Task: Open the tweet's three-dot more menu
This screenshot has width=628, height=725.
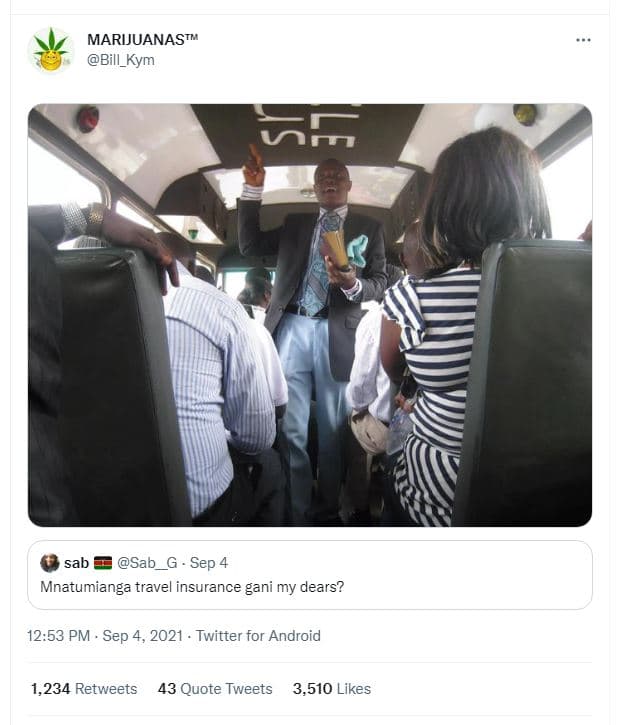Action: [x=583, y=39]
